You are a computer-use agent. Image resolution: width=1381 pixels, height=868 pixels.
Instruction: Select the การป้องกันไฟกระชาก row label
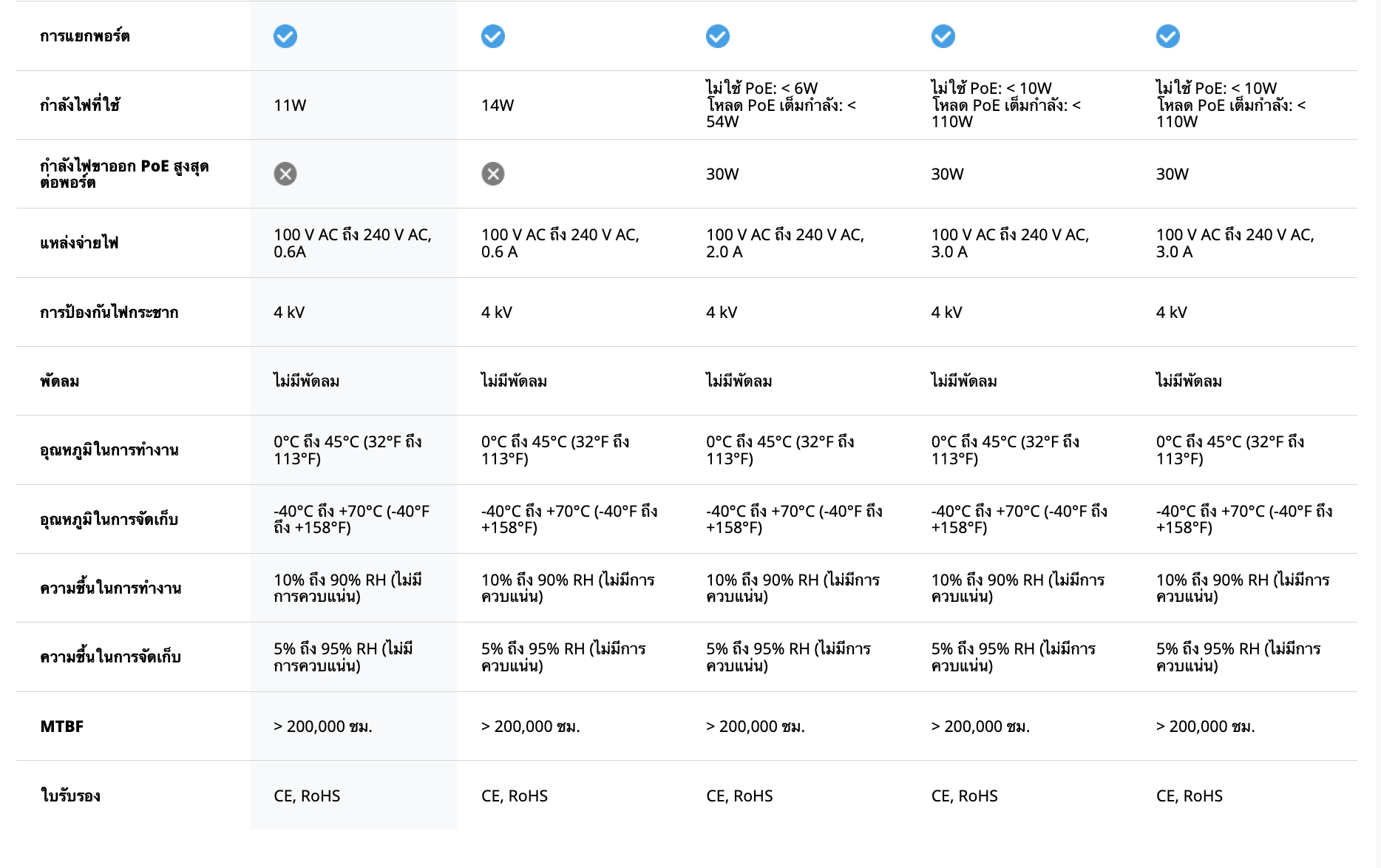point(109,312)
